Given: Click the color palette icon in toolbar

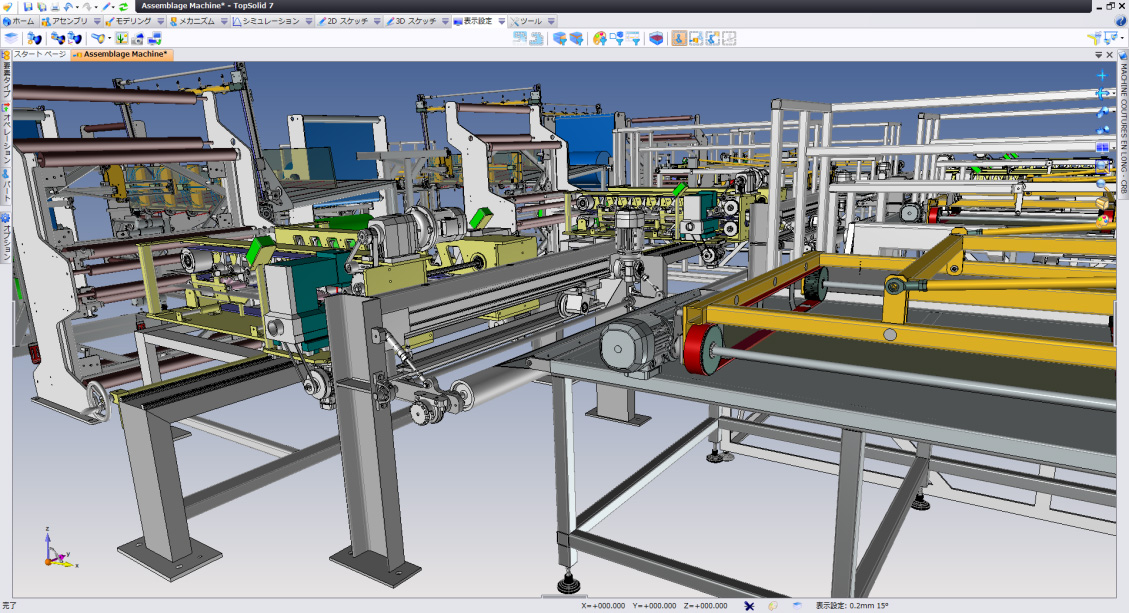Looking at the screenshot, I should pos(599,38).
